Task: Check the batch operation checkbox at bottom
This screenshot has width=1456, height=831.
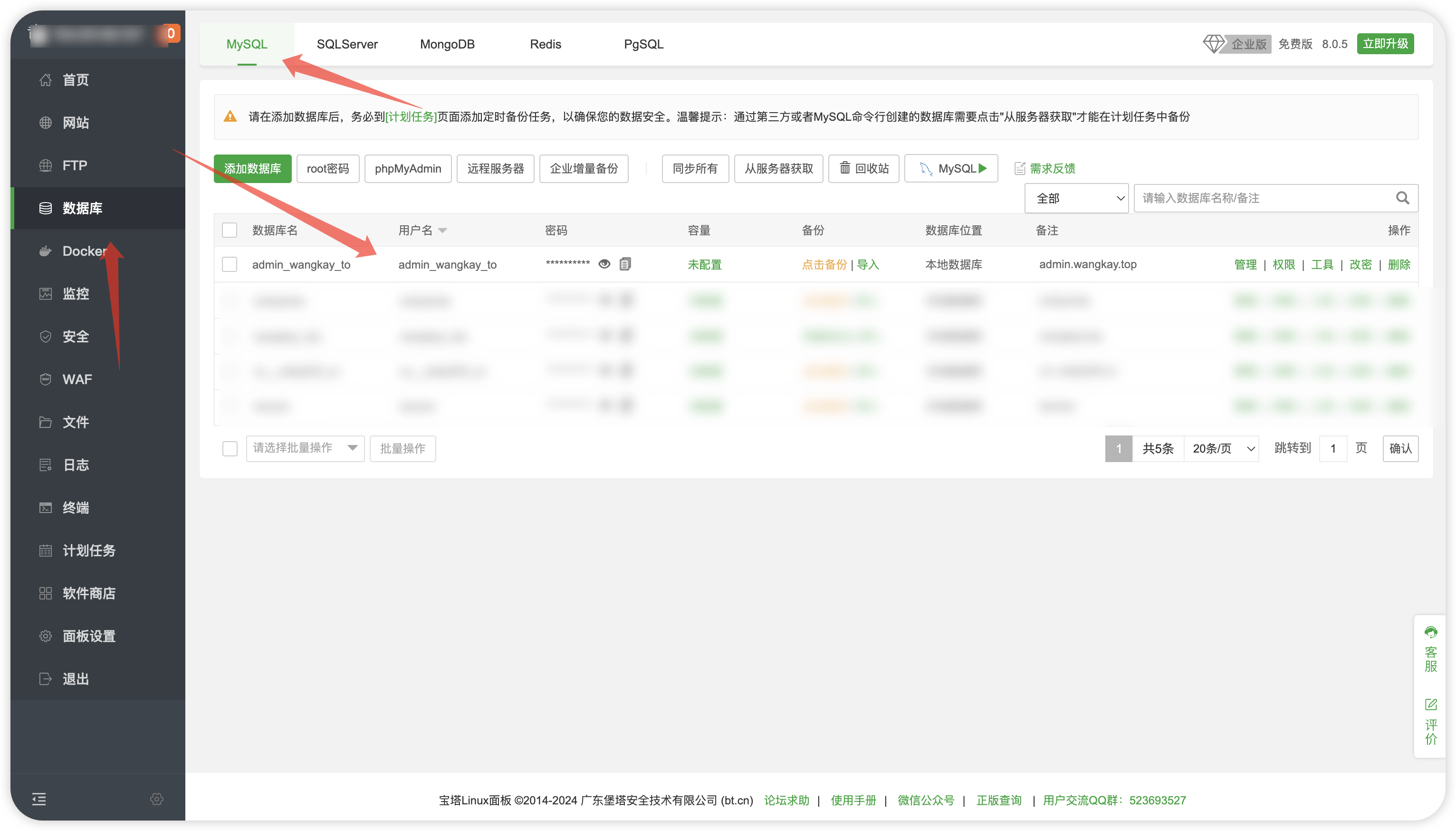Action: click(x=230, y=449)
